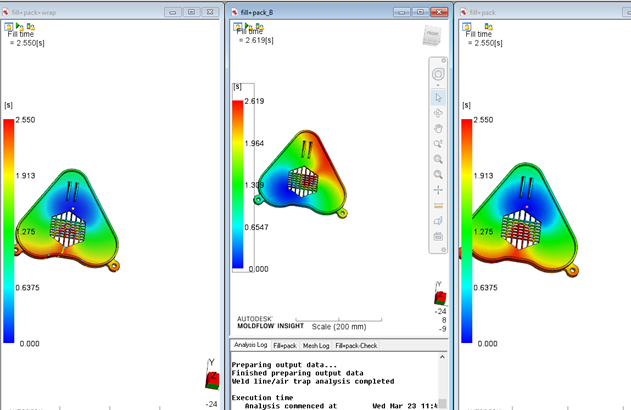Click the color scale in fill+pack+wrap window
The image size is (631, 410).
(x=9, y=231)
